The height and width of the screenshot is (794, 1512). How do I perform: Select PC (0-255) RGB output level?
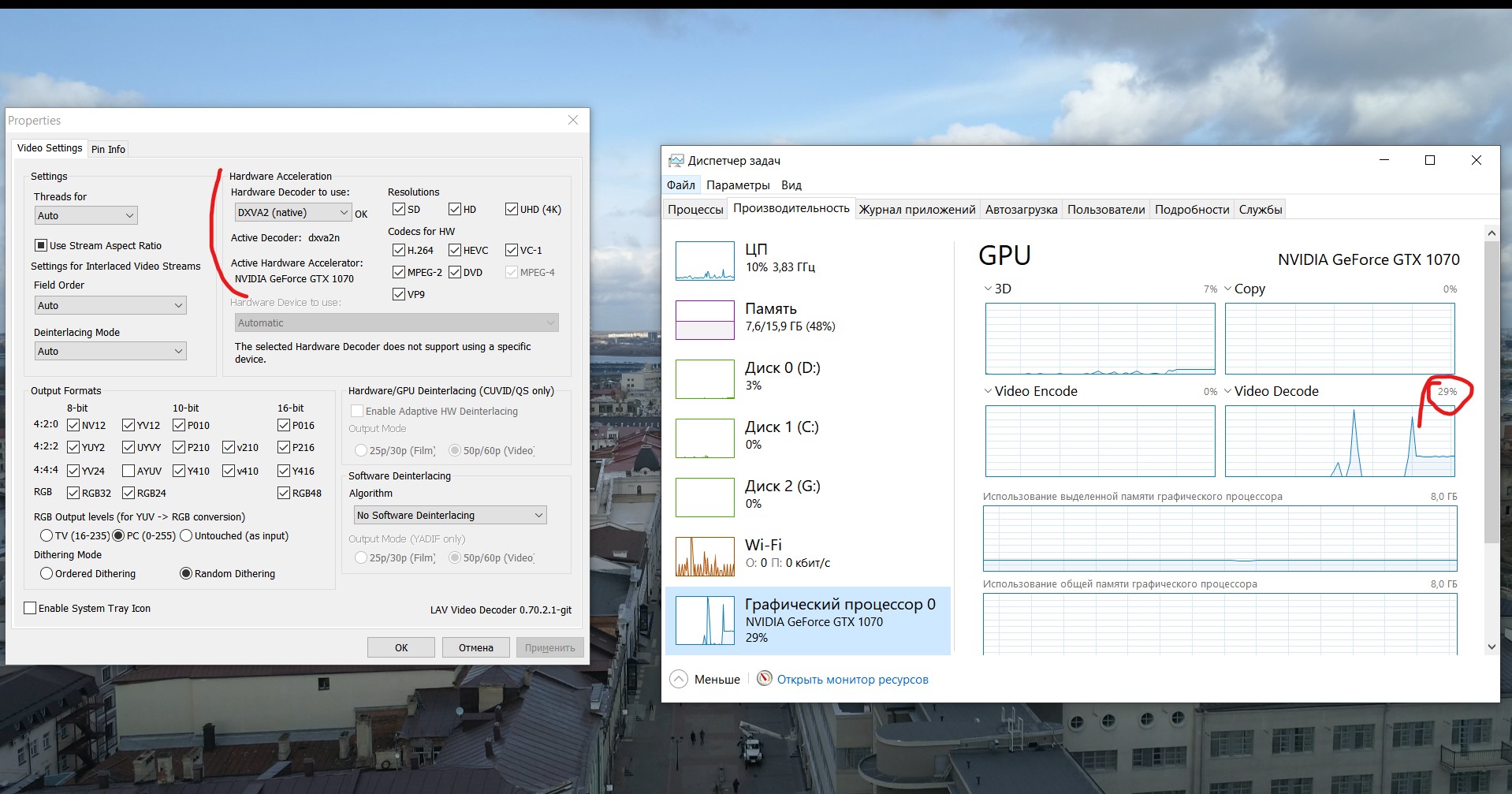[x=118, y=535]
